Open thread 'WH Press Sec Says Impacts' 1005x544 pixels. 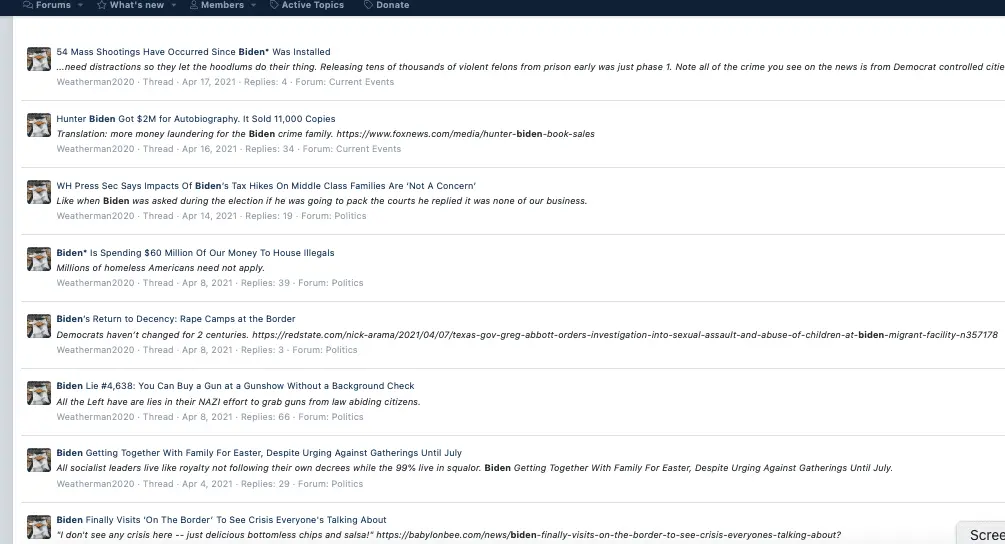[x=266, y=186]
